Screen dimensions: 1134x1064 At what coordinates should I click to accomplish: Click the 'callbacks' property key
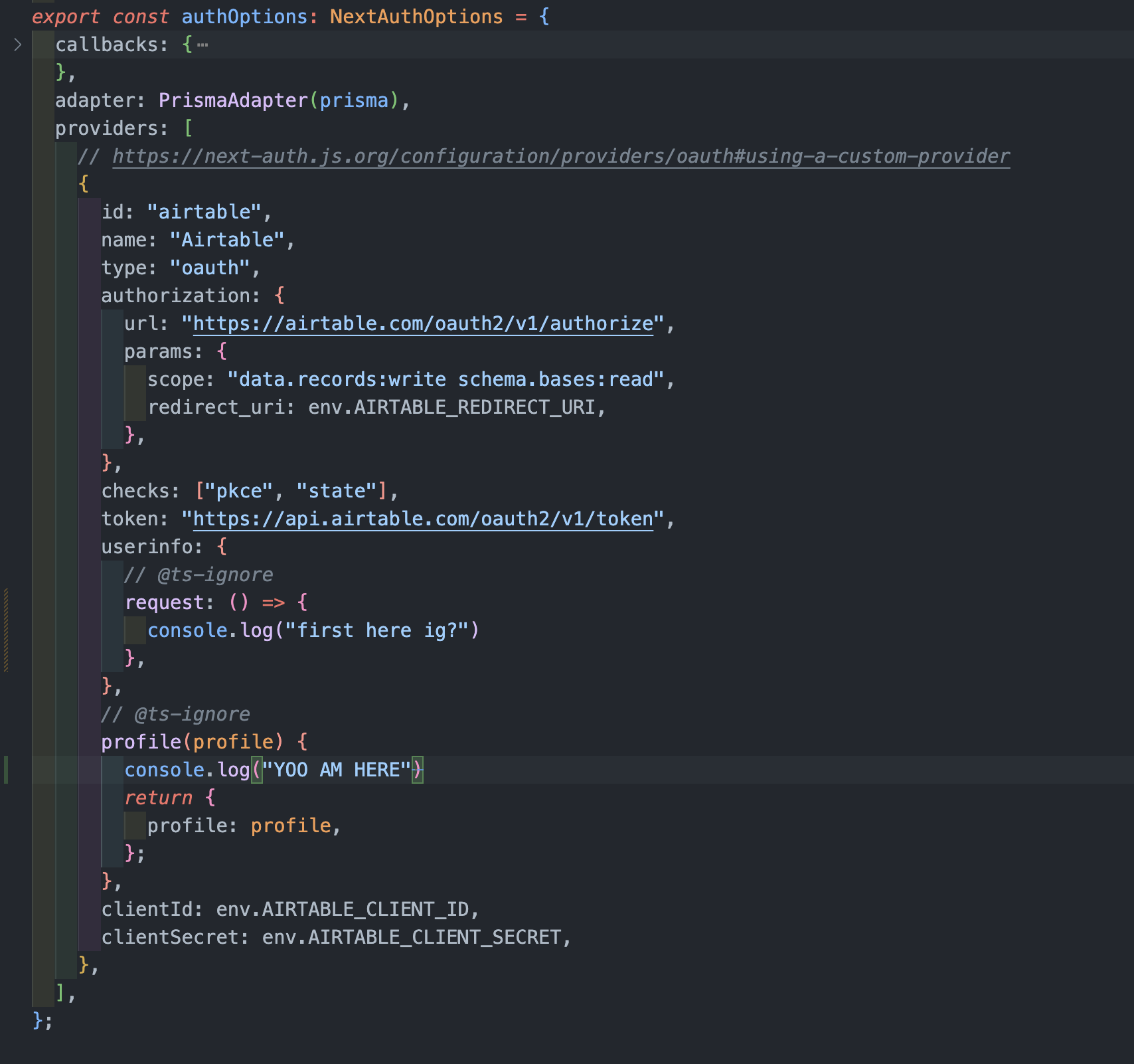[107, 44]
